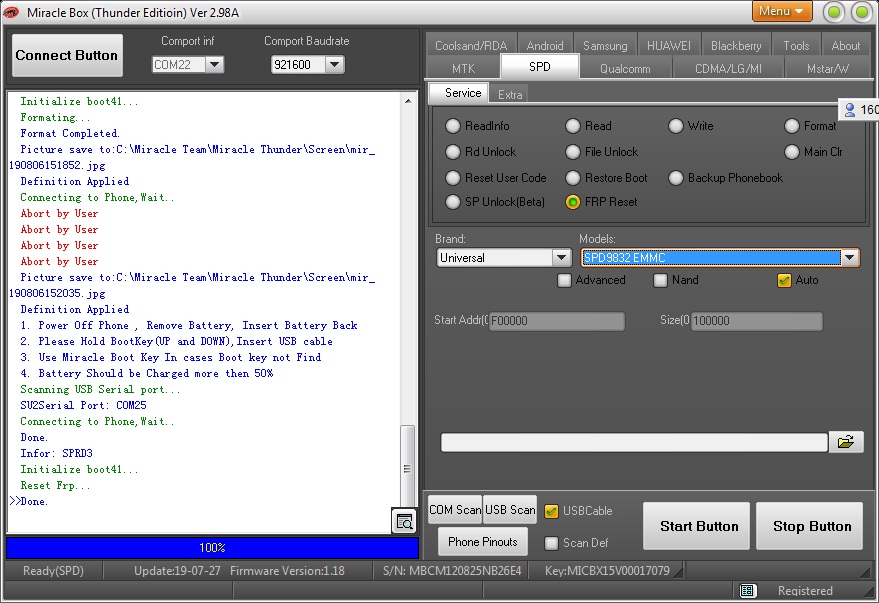Select the Reset User Code option
This screenshot has height=603, width=879.
[453, 178]
